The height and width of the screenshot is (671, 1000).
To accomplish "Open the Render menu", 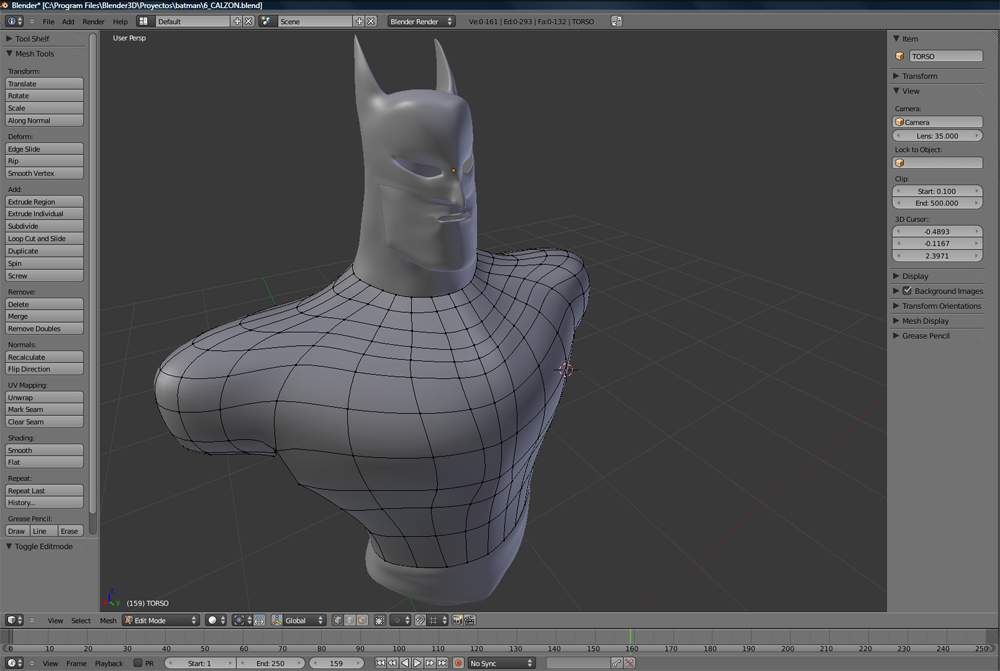I will tap(93, 21).
